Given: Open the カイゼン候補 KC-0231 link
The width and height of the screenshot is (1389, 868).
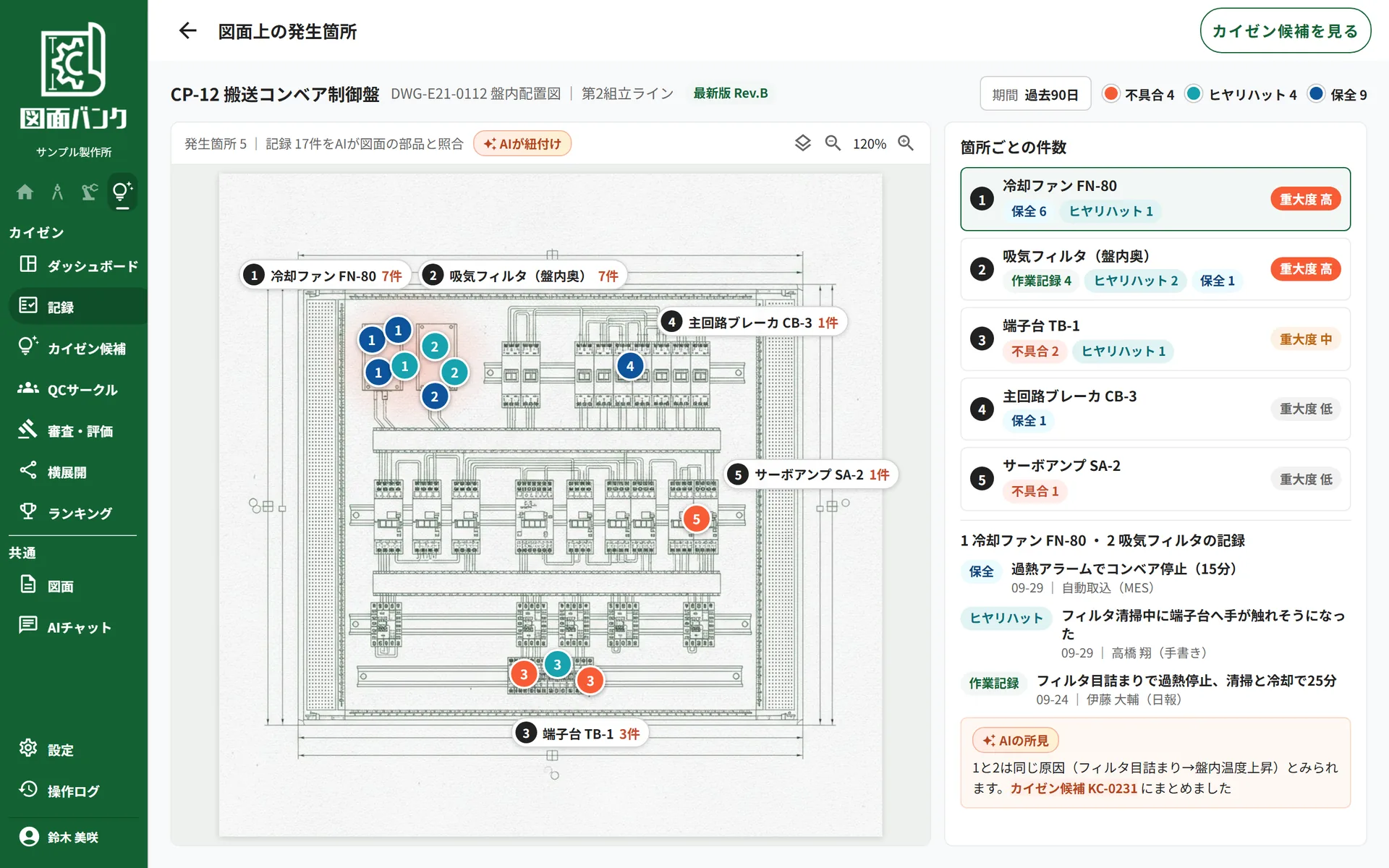Looking at the screenshot, I should 1074,788.
